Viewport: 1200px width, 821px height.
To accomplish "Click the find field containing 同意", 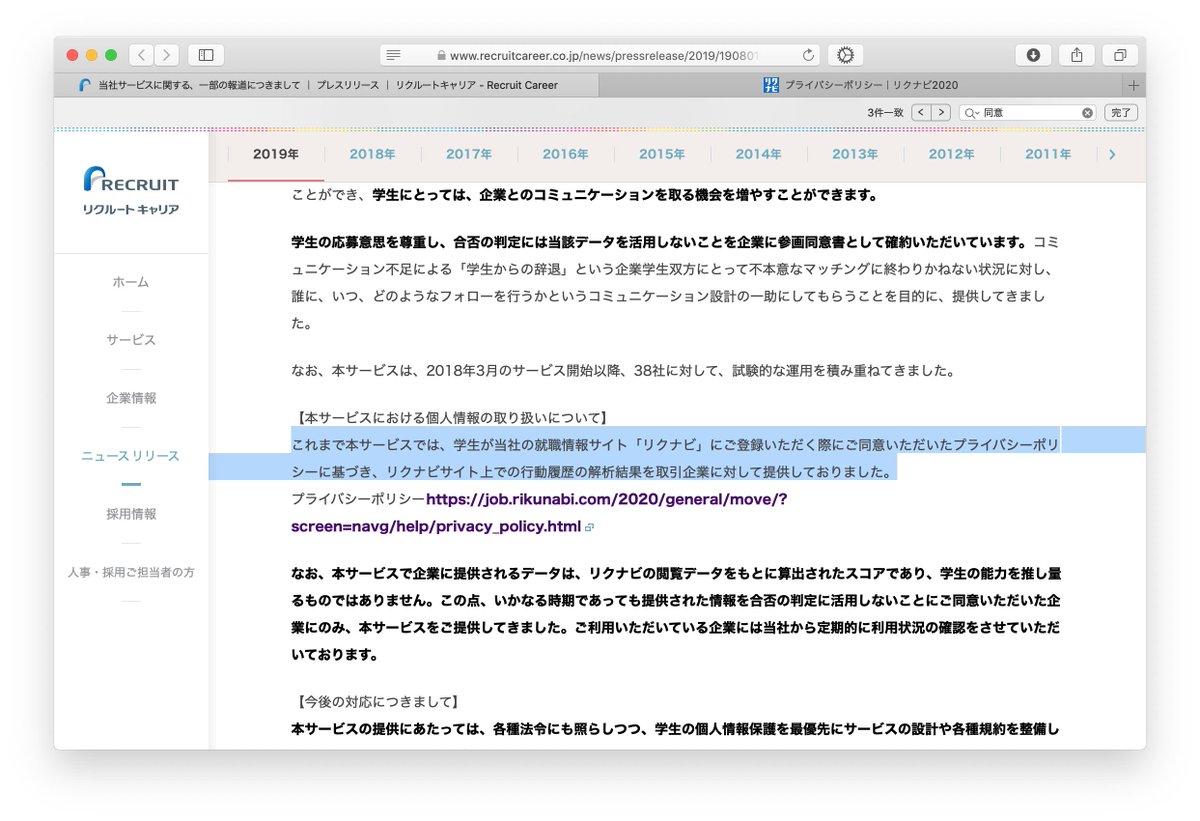I will (x=1027, y=113).
